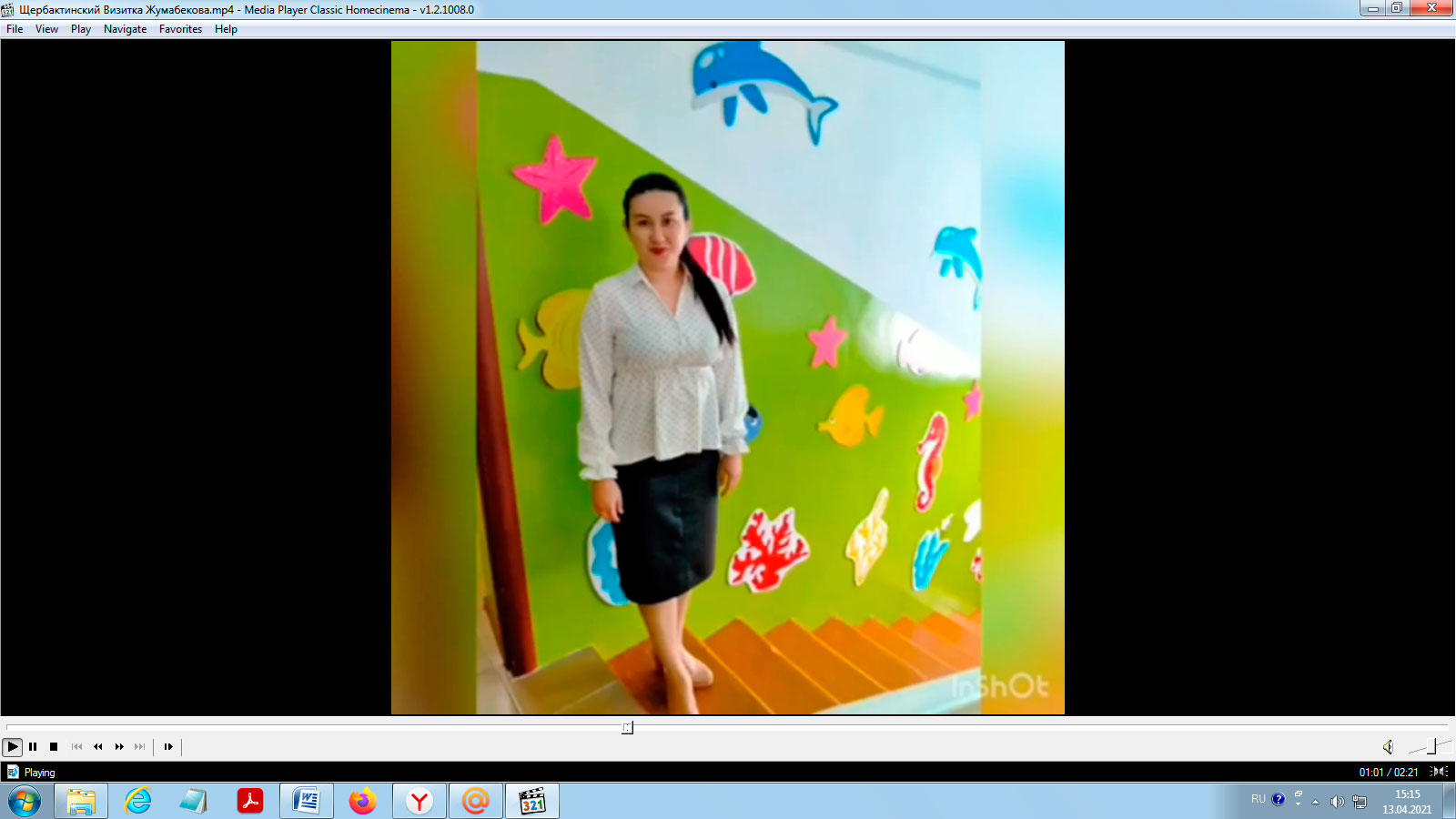Click the Show desktop button
Screen dimensions: 1456x819
[x=1449, y=802]
